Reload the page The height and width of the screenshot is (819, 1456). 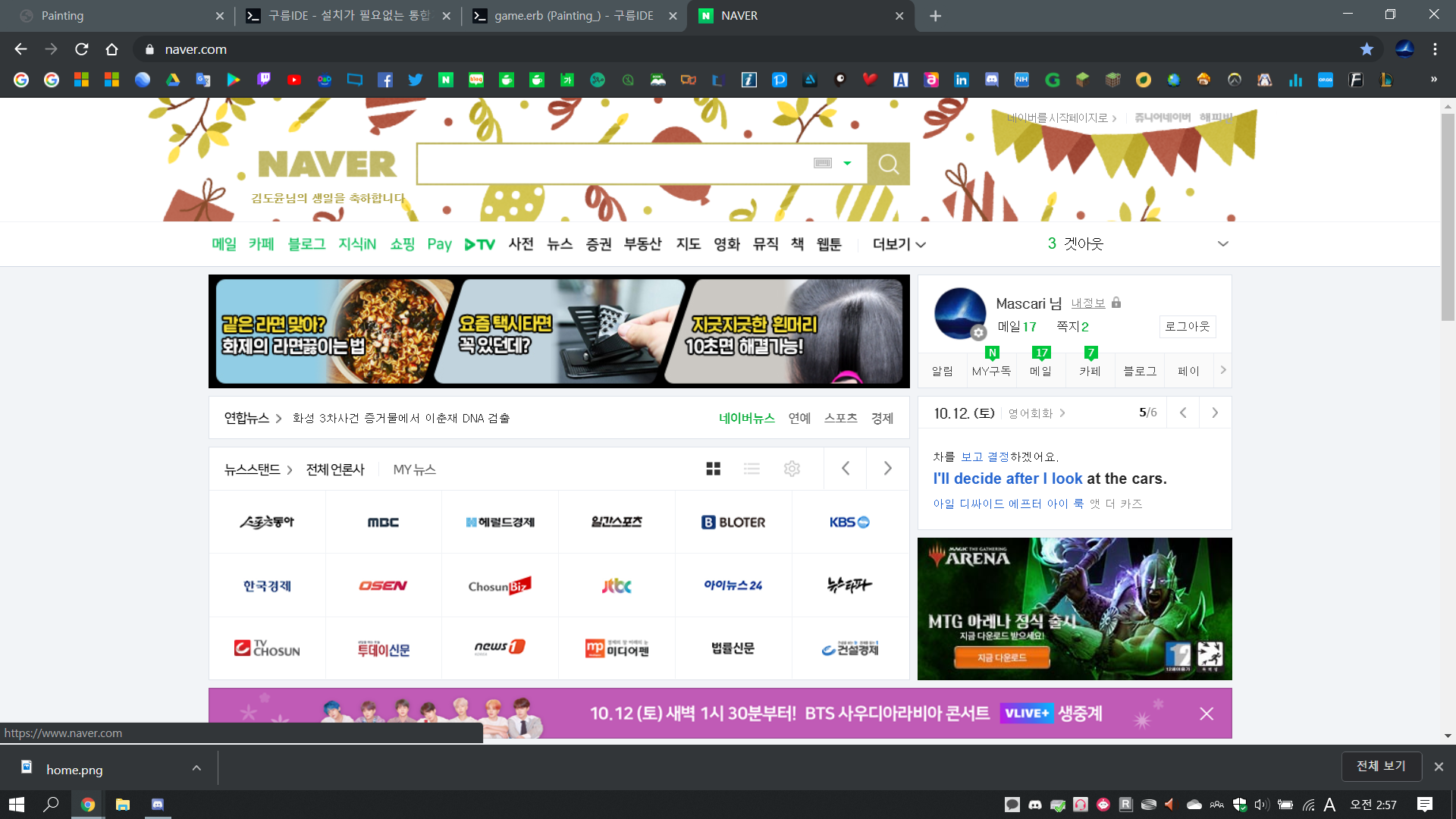(x=82, y=49)
